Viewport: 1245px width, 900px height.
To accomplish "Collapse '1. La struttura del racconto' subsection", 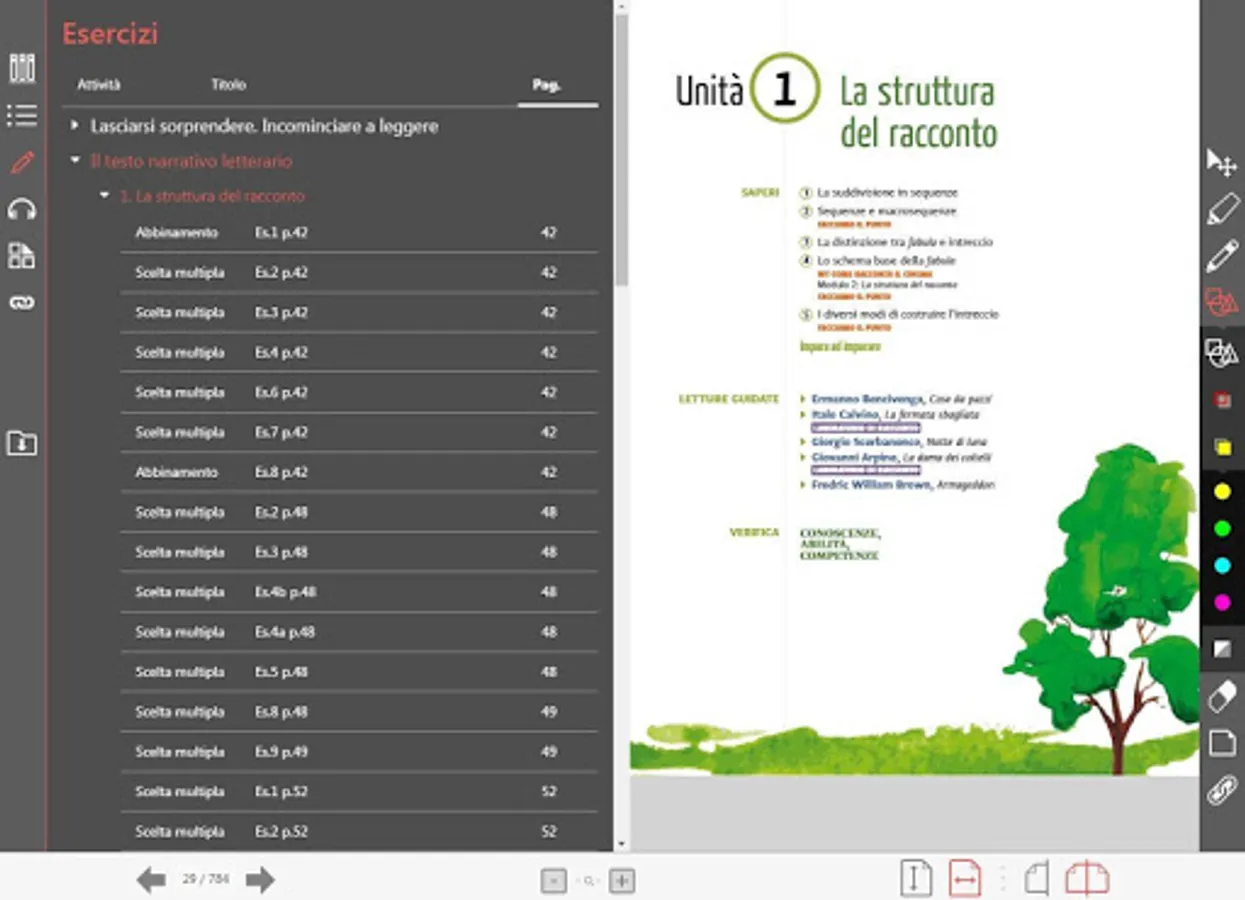I will (x=104, y=196).
